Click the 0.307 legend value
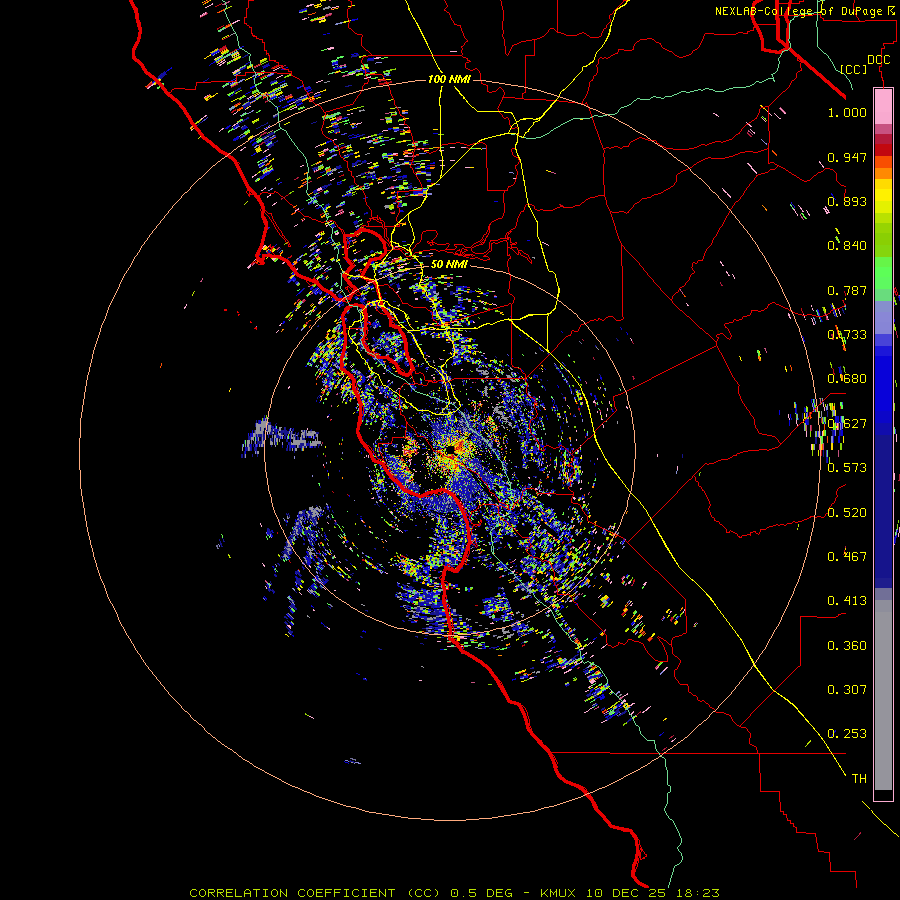This screenshot has height=900, width=900. click(x=847, y=690)
